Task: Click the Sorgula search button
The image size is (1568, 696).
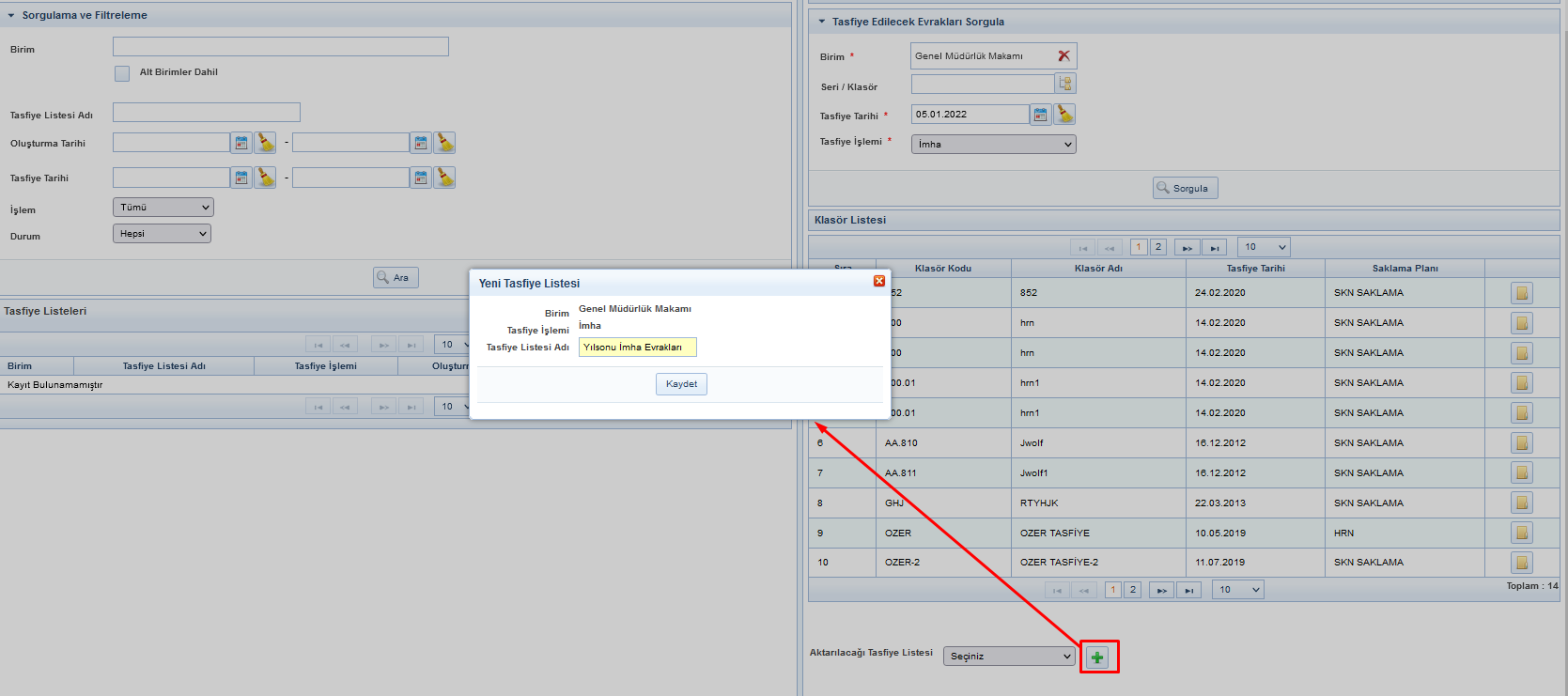Action: point(1185,188)
